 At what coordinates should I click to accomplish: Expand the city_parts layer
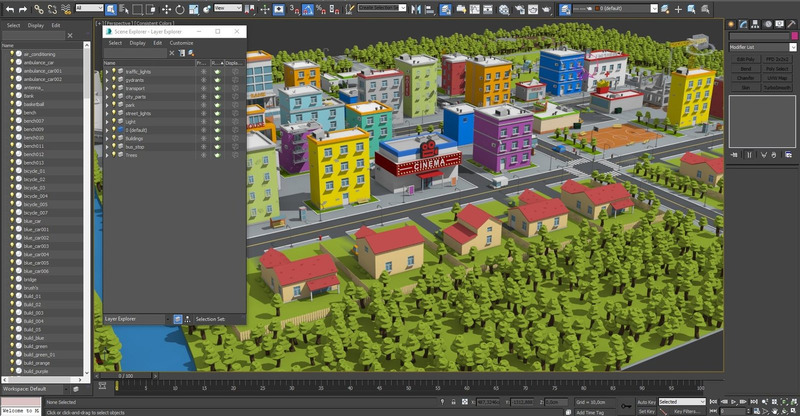[107, 96]
